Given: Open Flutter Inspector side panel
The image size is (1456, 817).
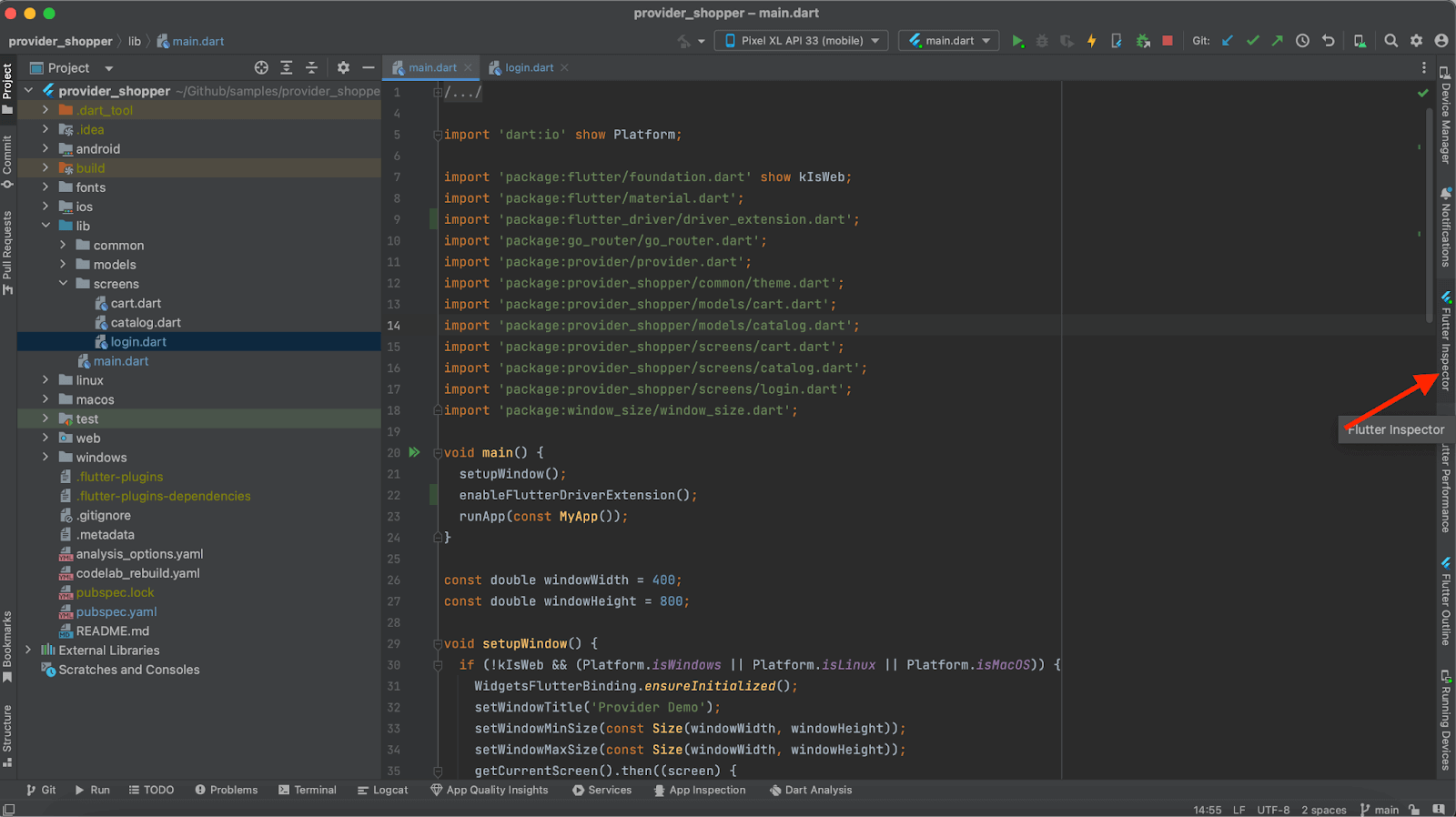Looking at the screenshot, I should (x=1445, y=341).
